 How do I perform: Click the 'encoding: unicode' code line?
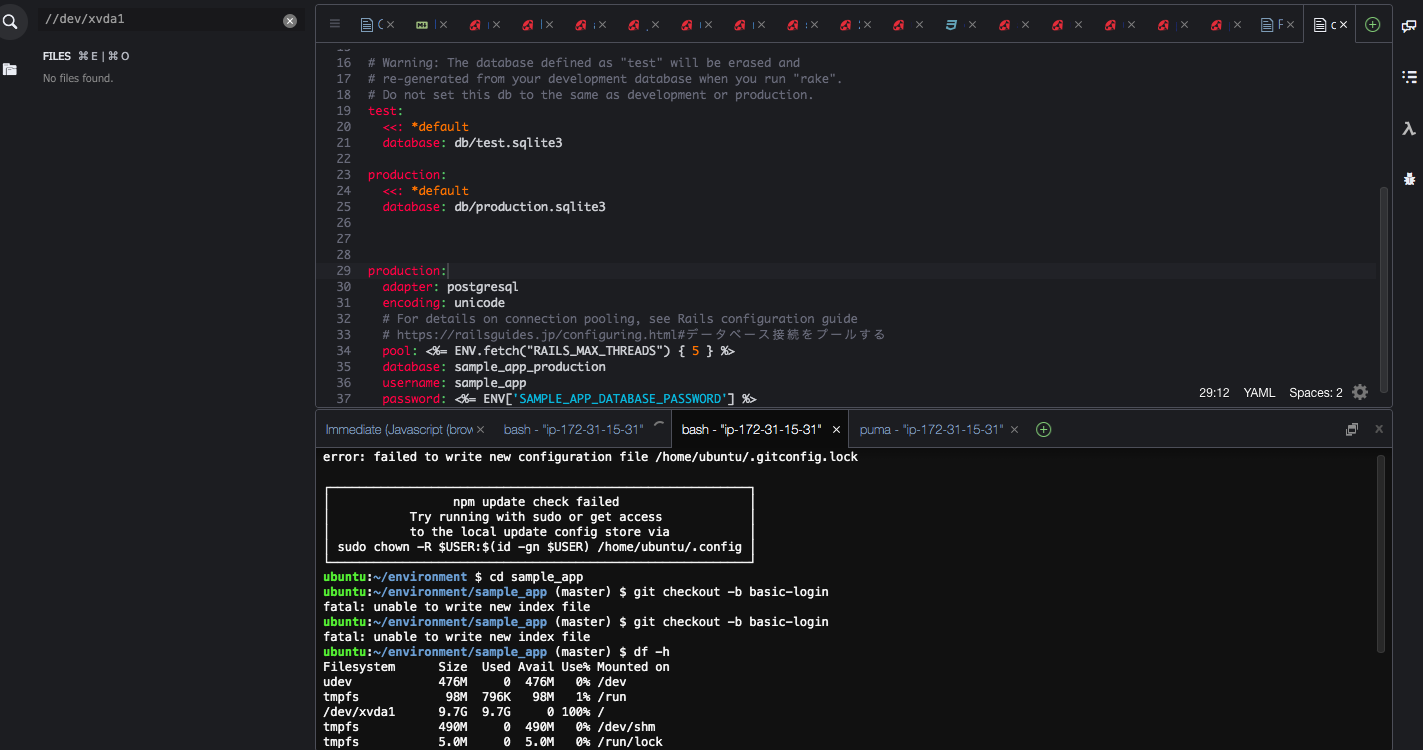point(443,303)
